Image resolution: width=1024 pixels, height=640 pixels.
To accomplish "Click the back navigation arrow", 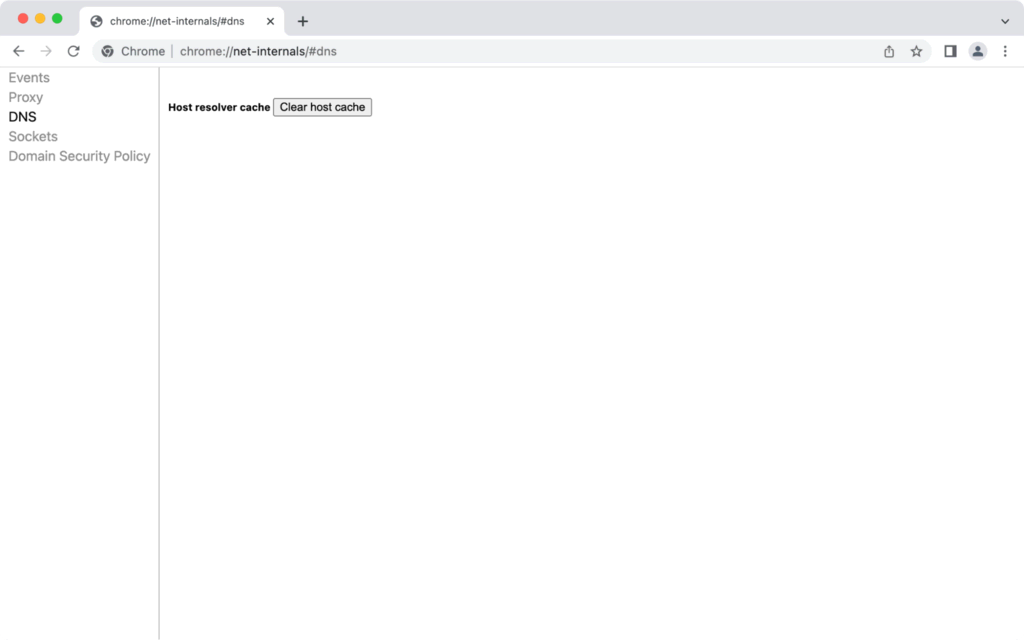I will point(18,50).
